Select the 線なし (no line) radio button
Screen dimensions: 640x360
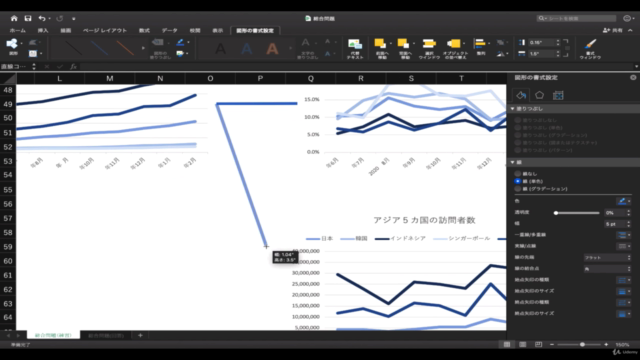(518, 174)
